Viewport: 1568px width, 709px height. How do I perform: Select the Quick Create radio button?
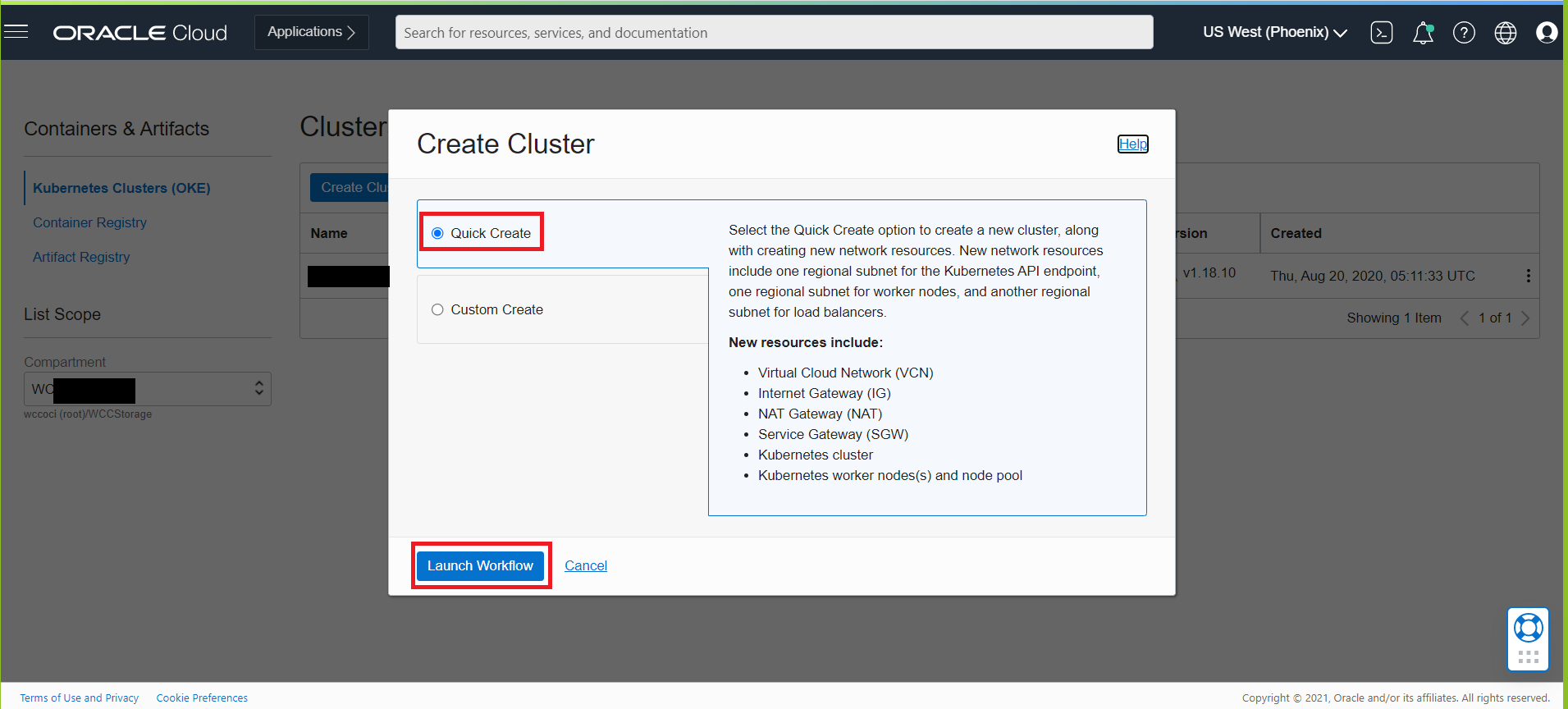[437, 233]
